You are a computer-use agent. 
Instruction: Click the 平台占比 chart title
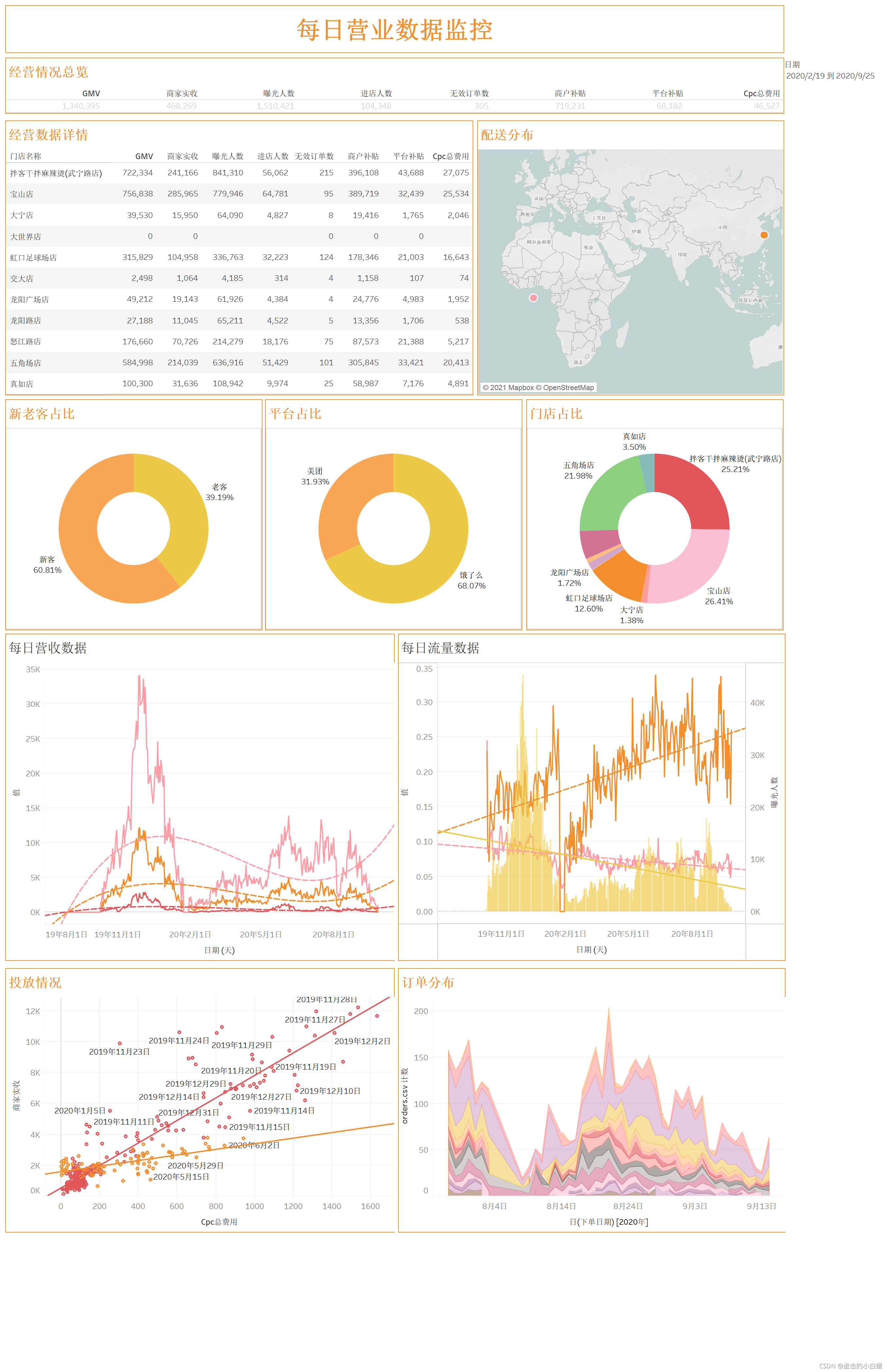(x=296, y=414)
